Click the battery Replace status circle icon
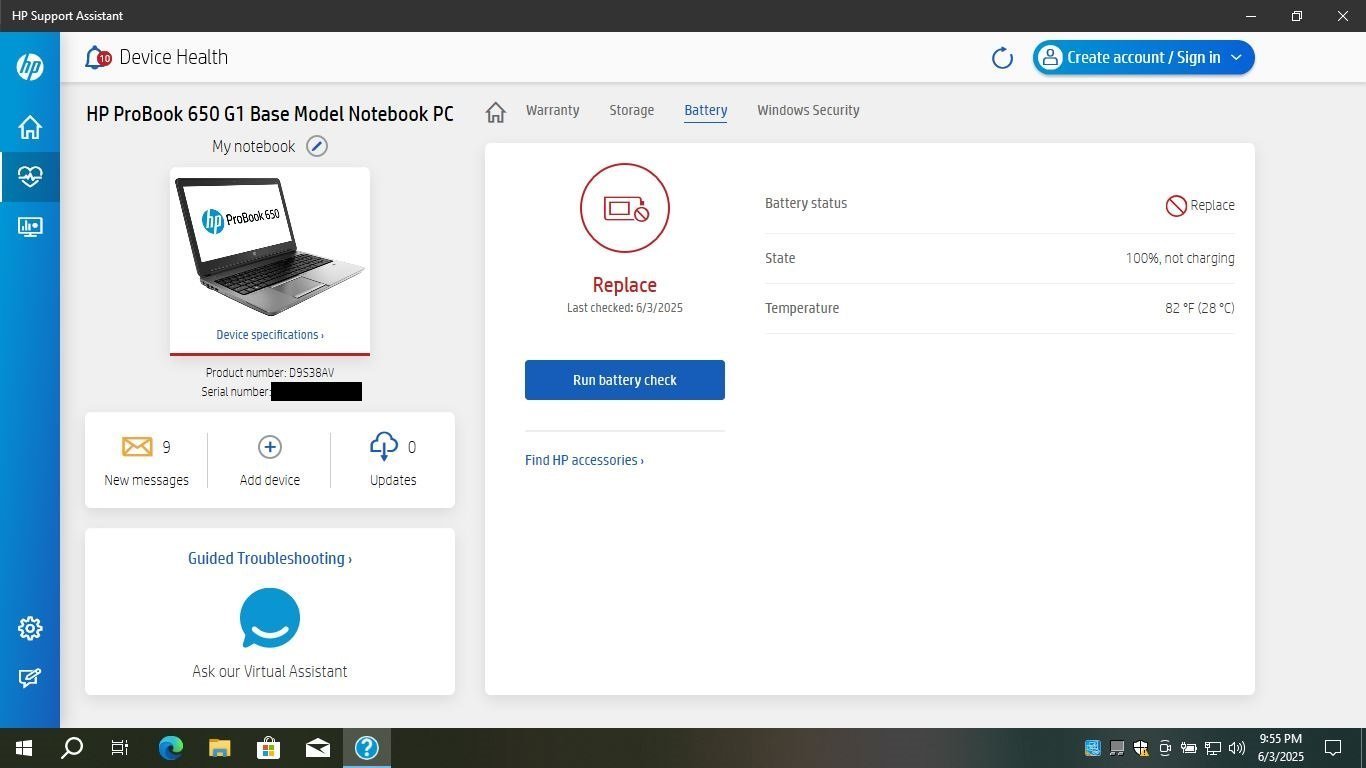This screenshot has width=1366, height=768. pyautogui.click(x=625, y=208)
